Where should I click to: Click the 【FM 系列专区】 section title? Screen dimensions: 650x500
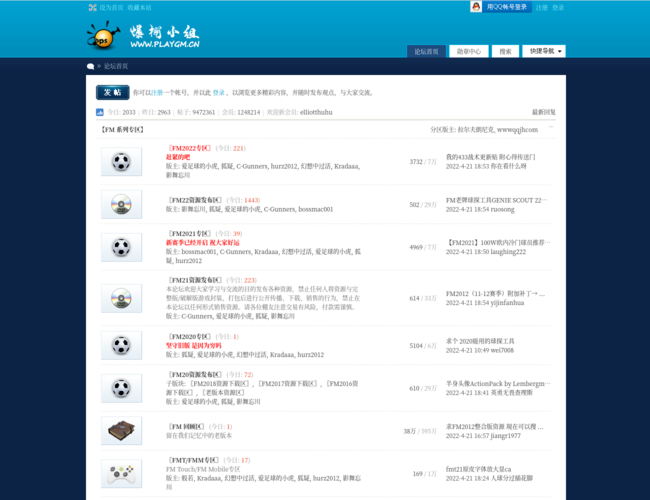click(122, 130)
